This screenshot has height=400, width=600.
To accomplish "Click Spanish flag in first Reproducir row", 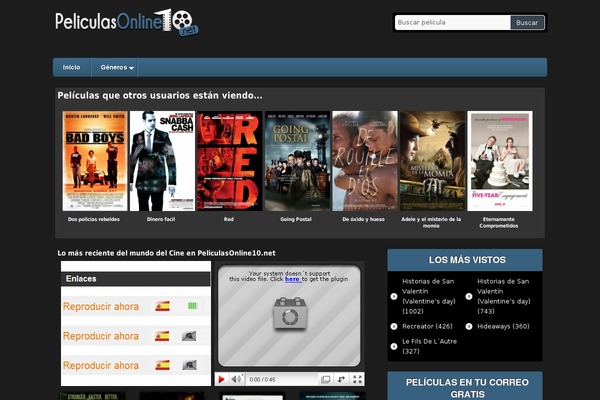I will (162, 306).
